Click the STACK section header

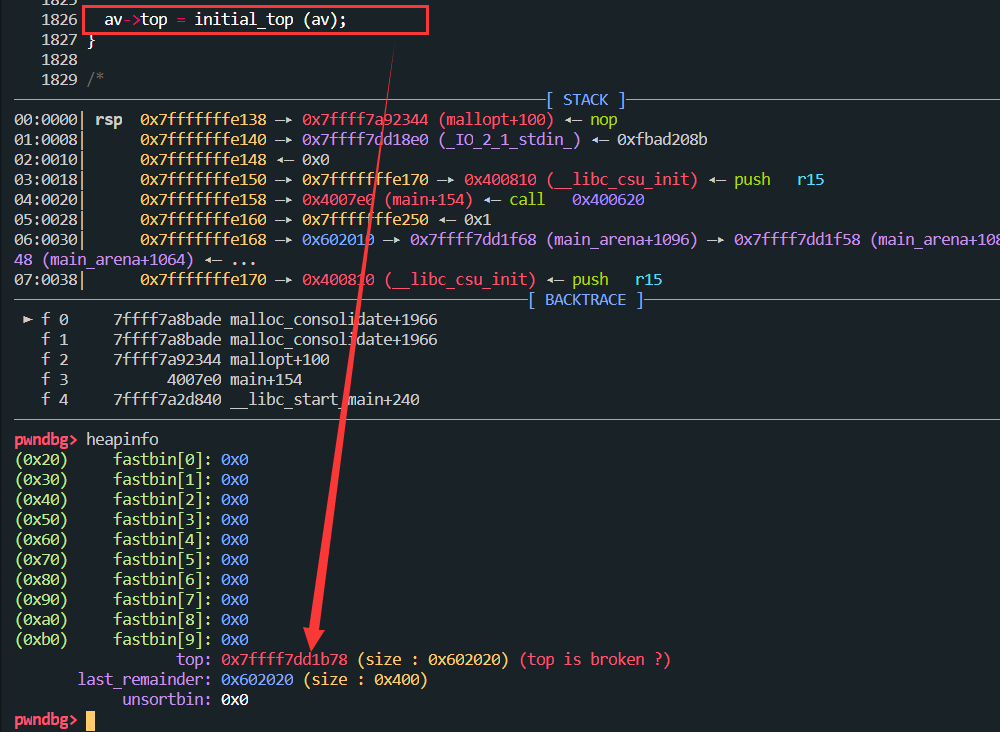click(585, 100)
